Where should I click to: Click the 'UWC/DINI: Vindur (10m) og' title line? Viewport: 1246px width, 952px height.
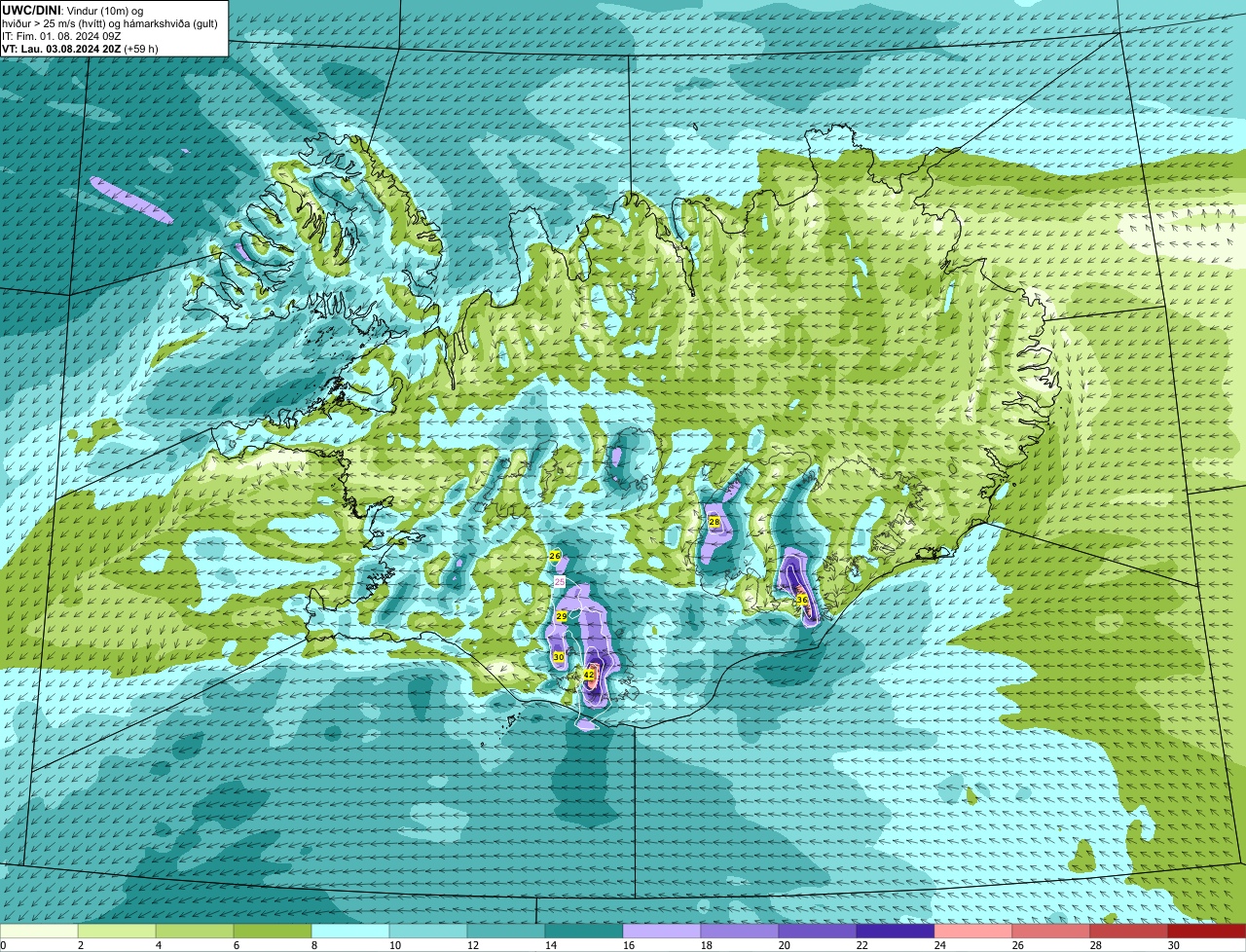click(73, 10)
